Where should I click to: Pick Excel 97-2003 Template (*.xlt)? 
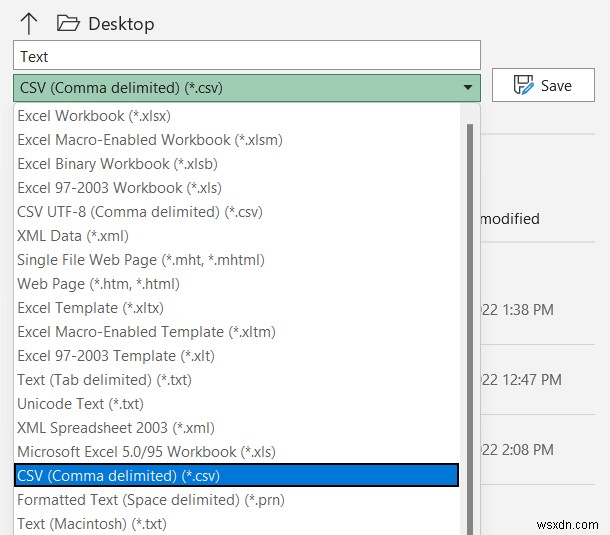pyautogui.click(x=237, y=356)
